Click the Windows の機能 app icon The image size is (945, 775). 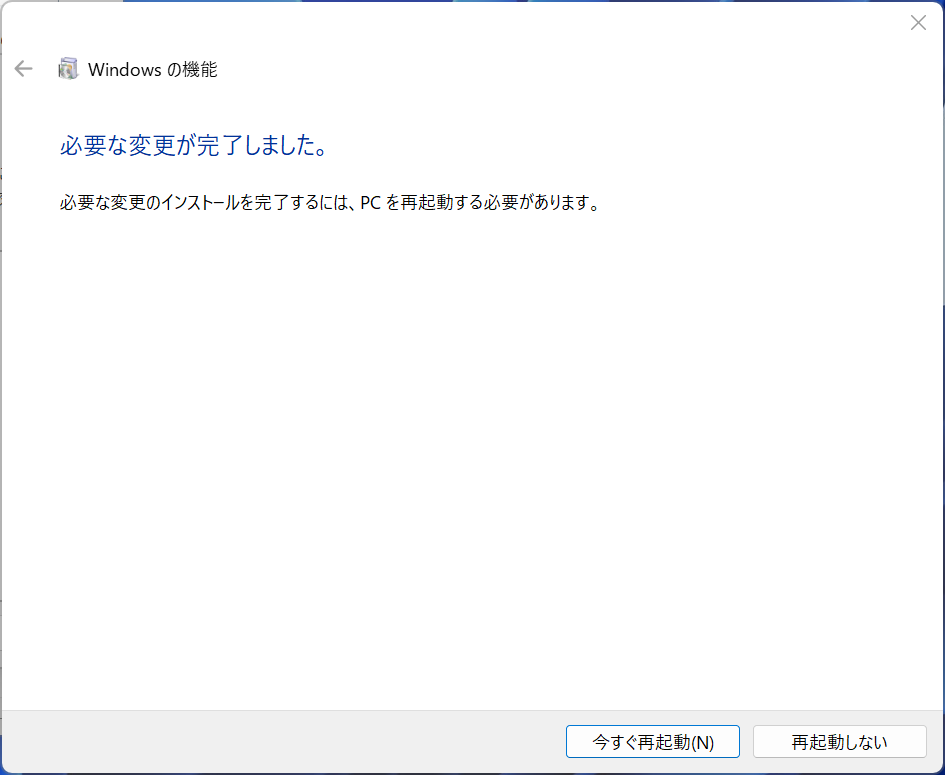(x=68, y=69)
